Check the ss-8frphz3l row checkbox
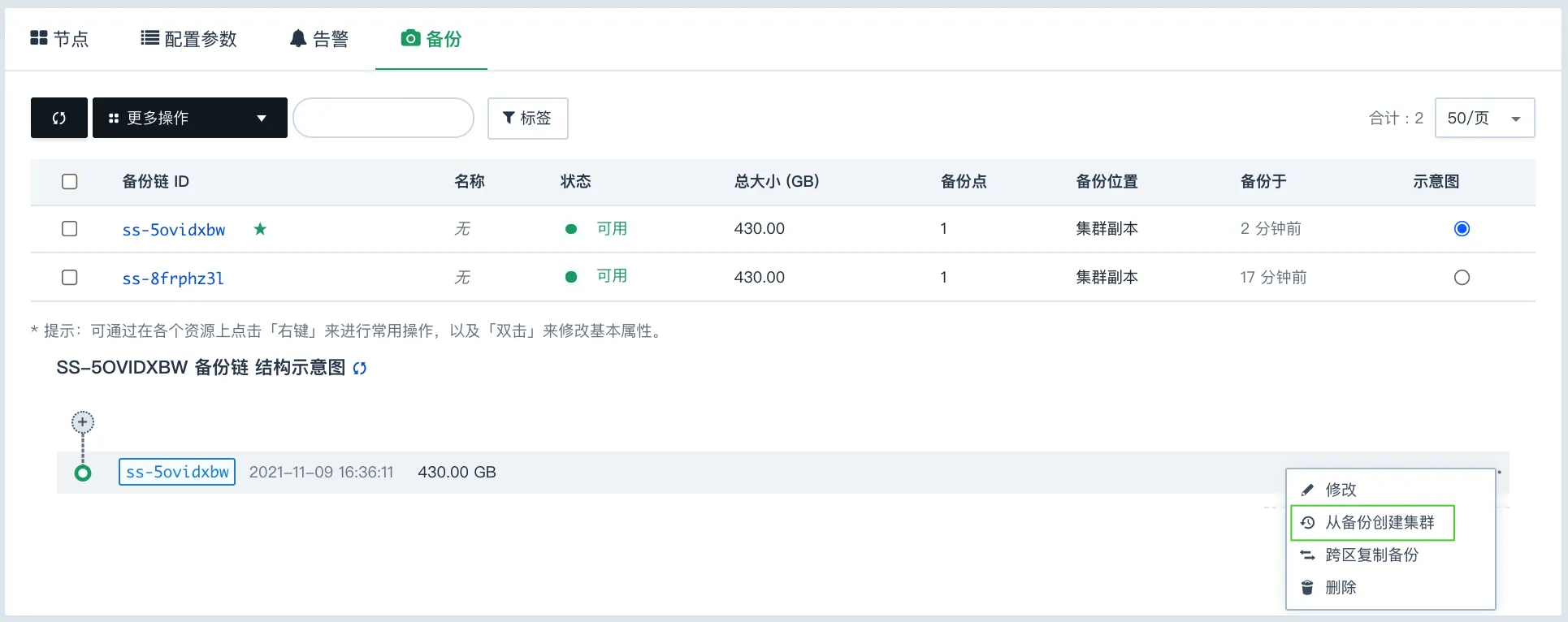Image resolution: width=1568 pixels, height=622 pixels. [70, 278]
